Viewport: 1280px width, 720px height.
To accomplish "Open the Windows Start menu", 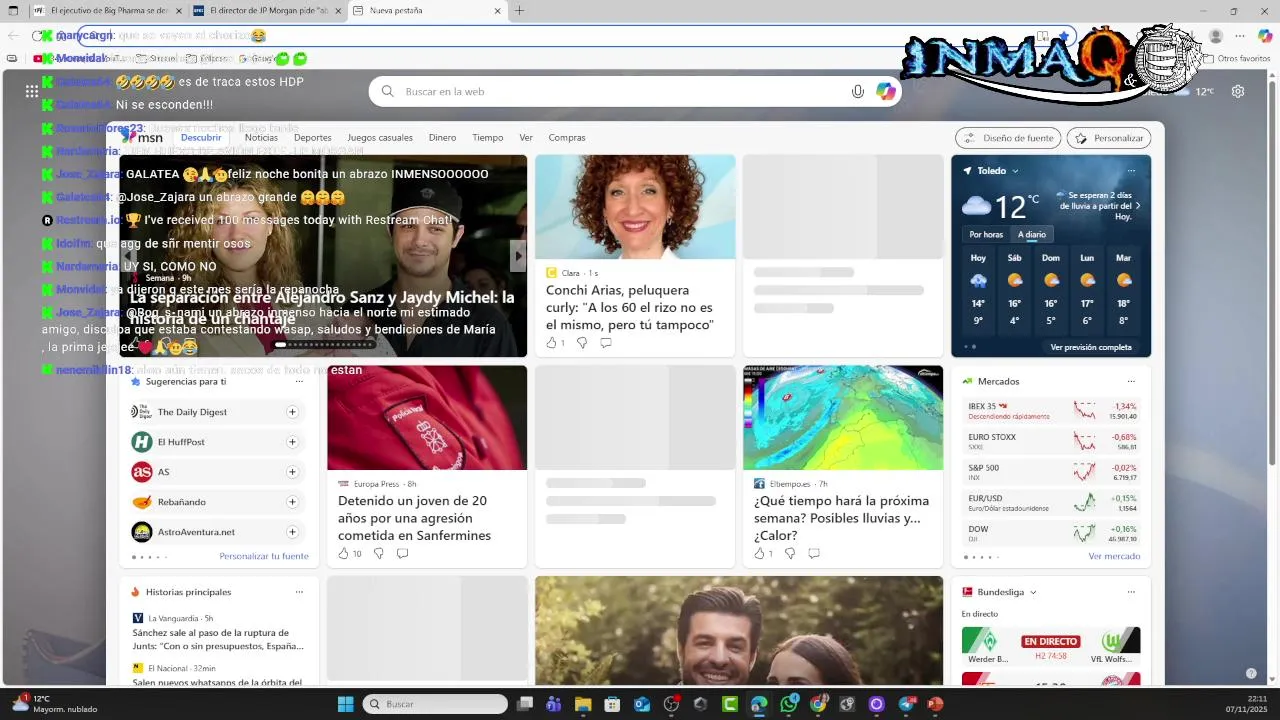I will click(x=345, y=704).
